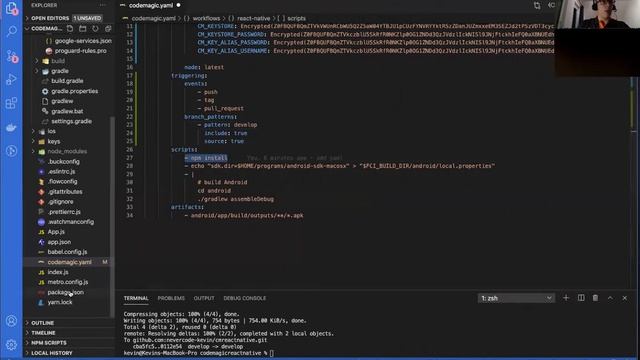Screen dimensions: 640x360
Task: Close the terminal panel
Action: [625, 298]
